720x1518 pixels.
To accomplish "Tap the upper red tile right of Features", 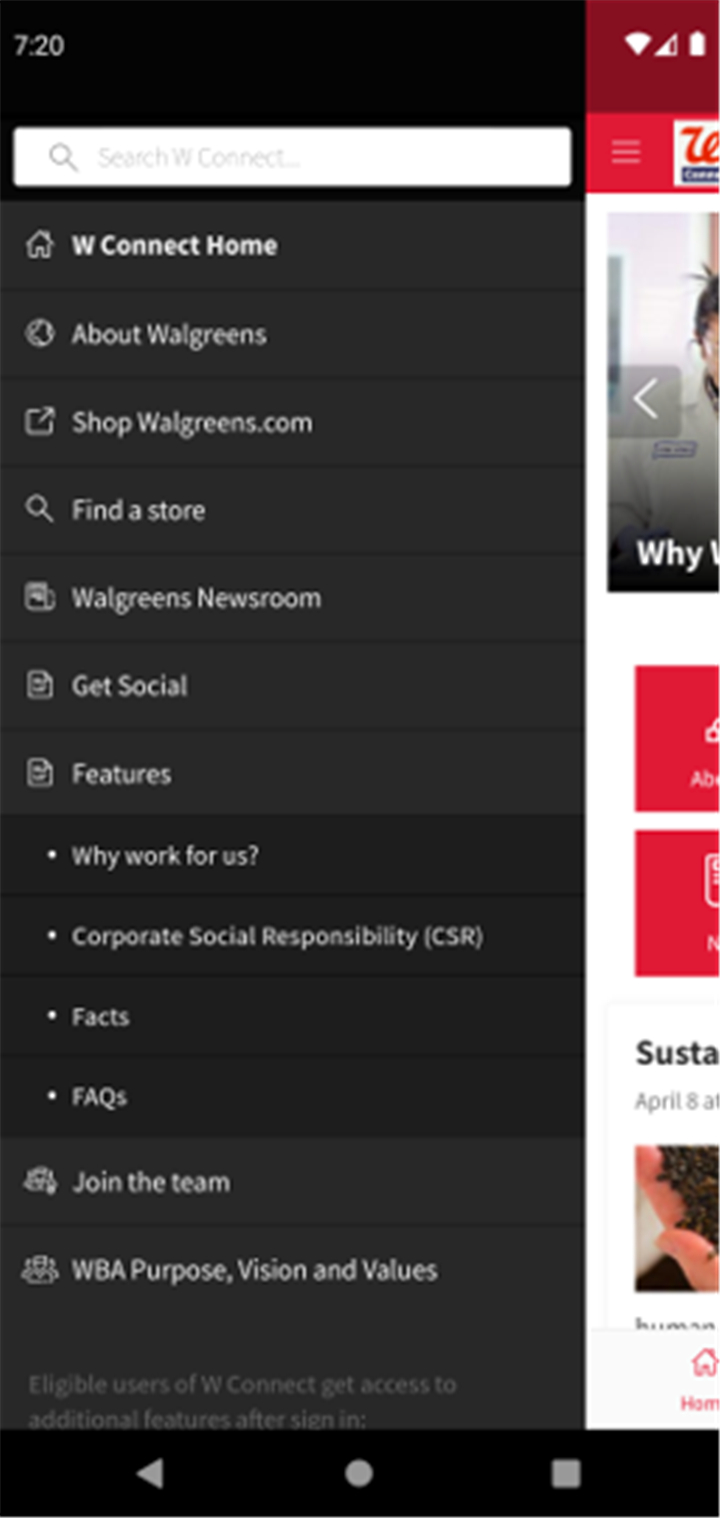I will point(677,738).
